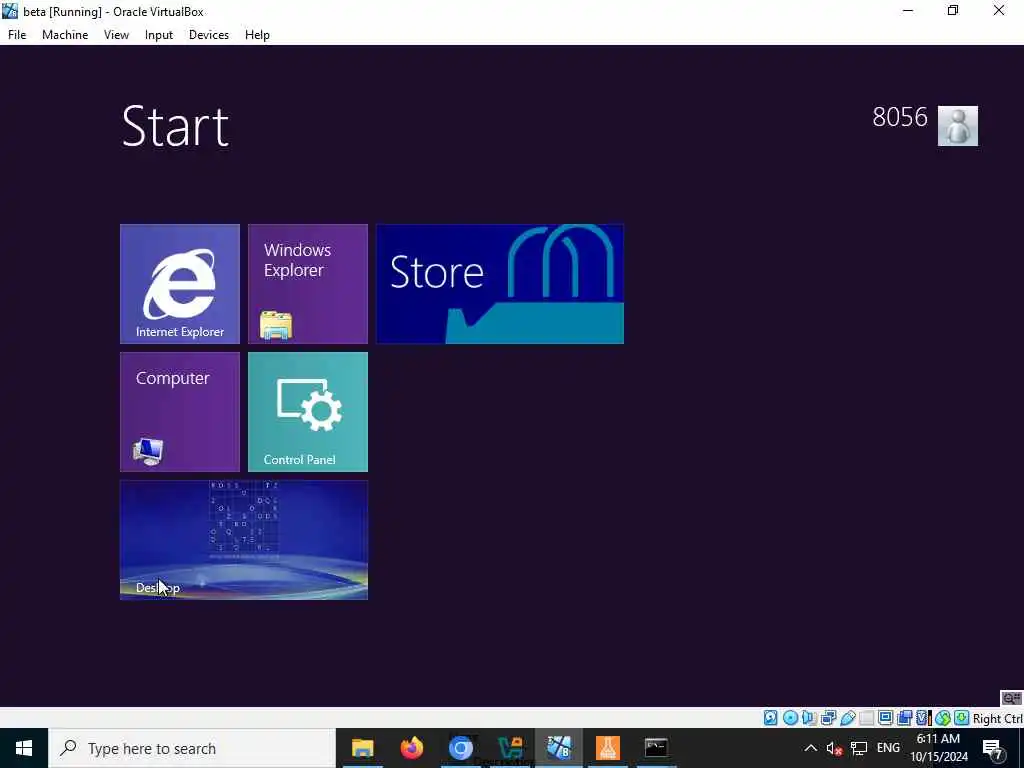Viewport: 1024px width, 768px height.
Task: Open the Command Prompt taskbar icon
Action: coord(656,748)
